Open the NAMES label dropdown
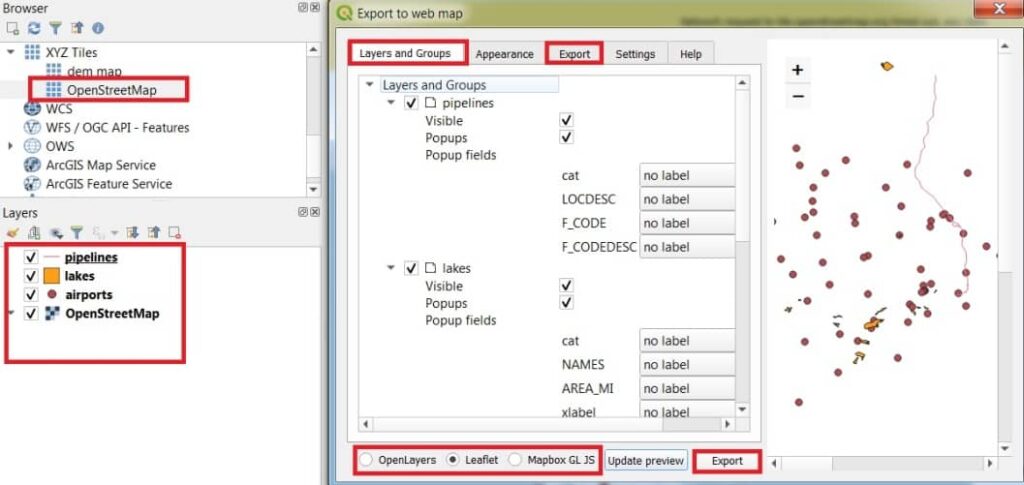This screenshot has height=485, width=1024. tap(688, 364)
